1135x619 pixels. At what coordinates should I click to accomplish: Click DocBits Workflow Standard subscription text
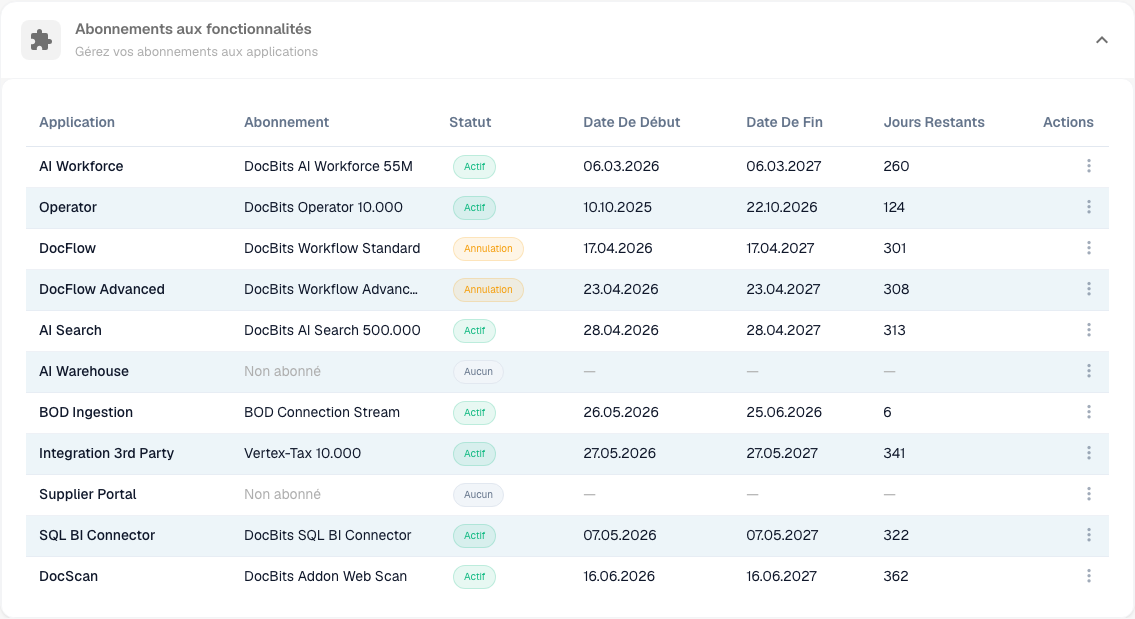click(332, 248)
